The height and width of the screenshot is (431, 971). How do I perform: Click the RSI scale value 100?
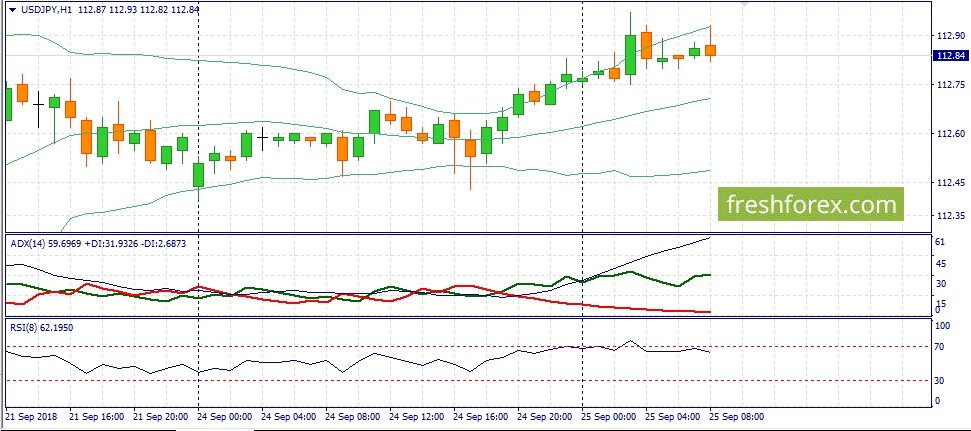tap(945, 325)
